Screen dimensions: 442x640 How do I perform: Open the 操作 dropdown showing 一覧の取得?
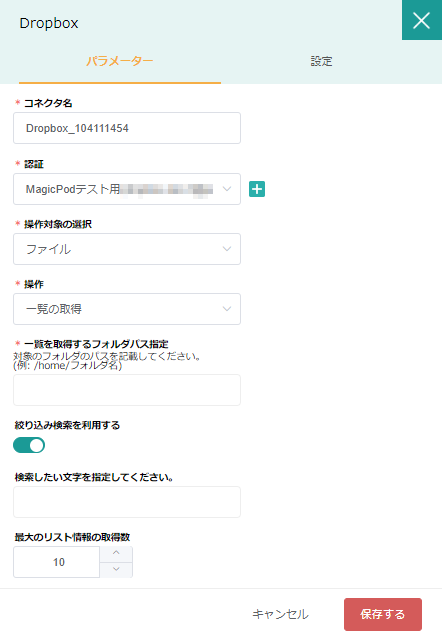tap(127, 309)
